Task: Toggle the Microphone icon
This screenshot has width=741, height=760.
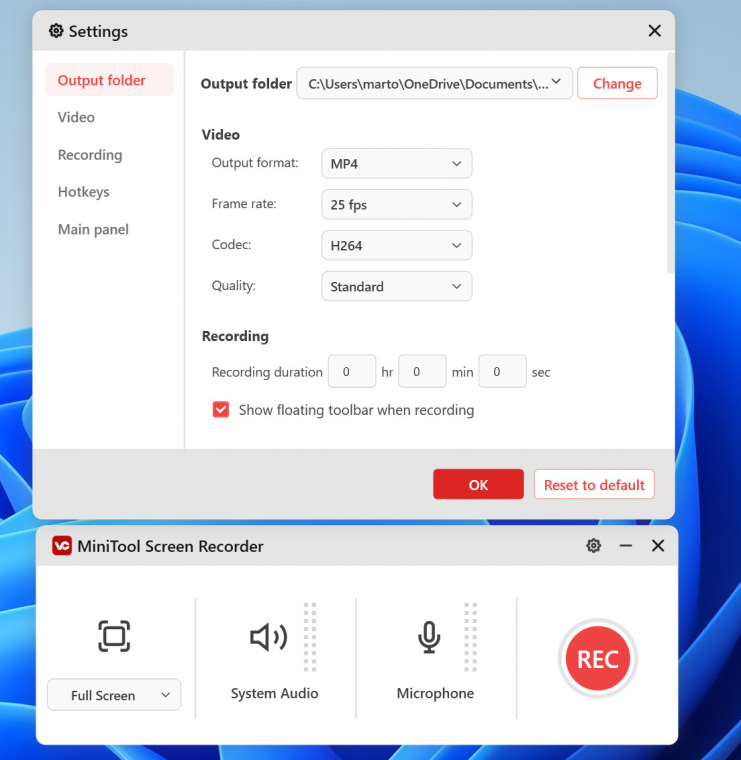Action: pyautogui.click(x=429, y=637)
